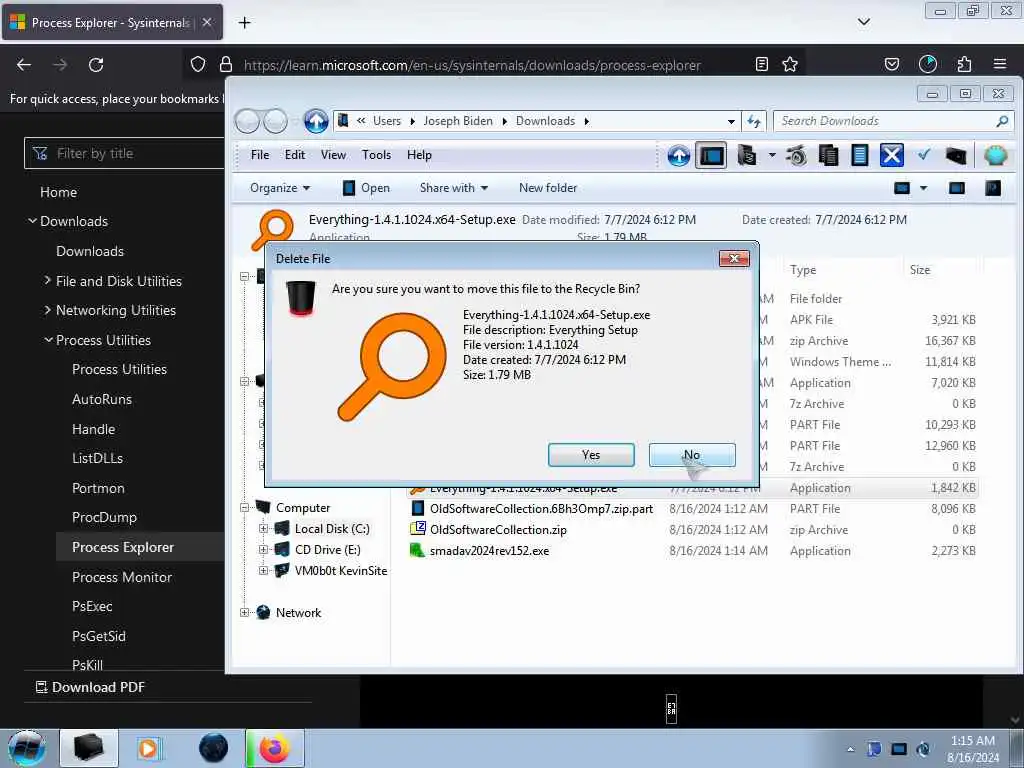Click the Cut scissors toolbar icon
Screen dimensions: 1024x768
pyautogui.click(x=796, y=155)
